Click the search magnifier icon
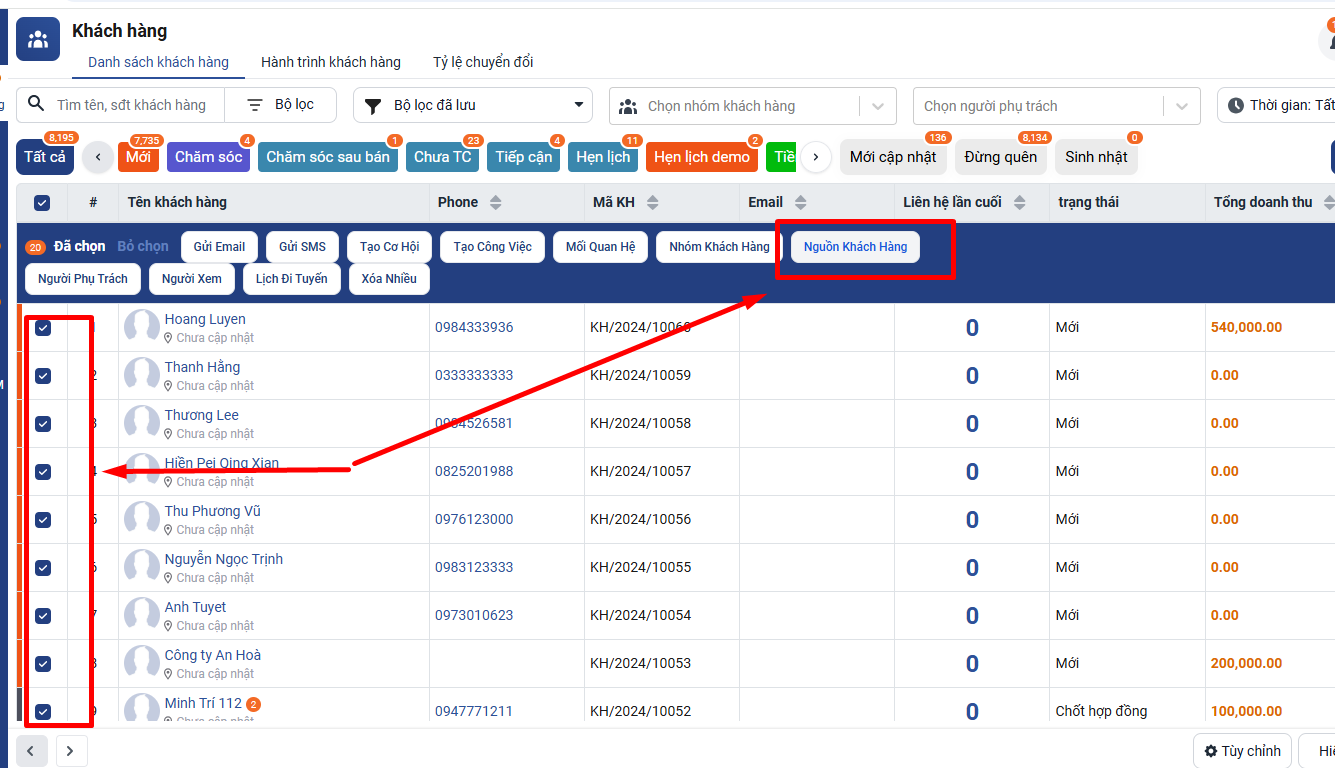 point(36,105)
